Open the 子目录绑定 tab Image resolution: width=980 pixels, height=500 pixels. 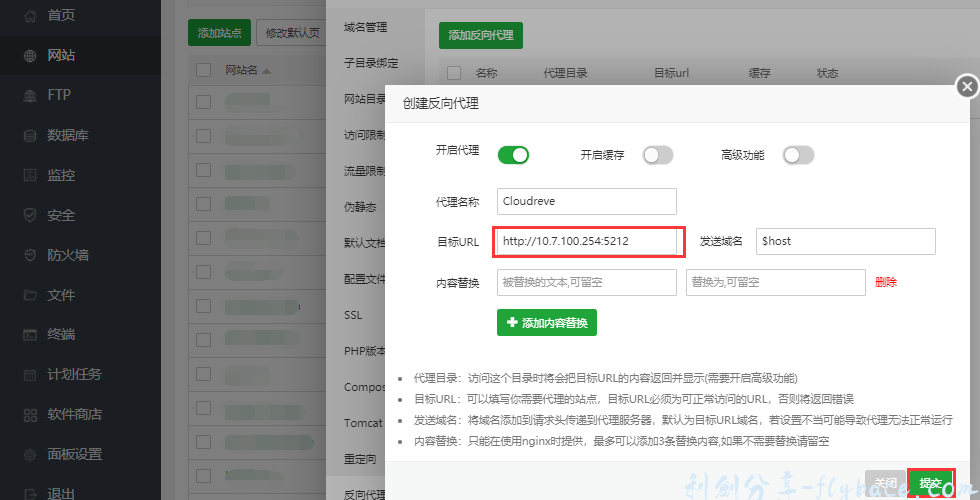[x=371, y=63]
